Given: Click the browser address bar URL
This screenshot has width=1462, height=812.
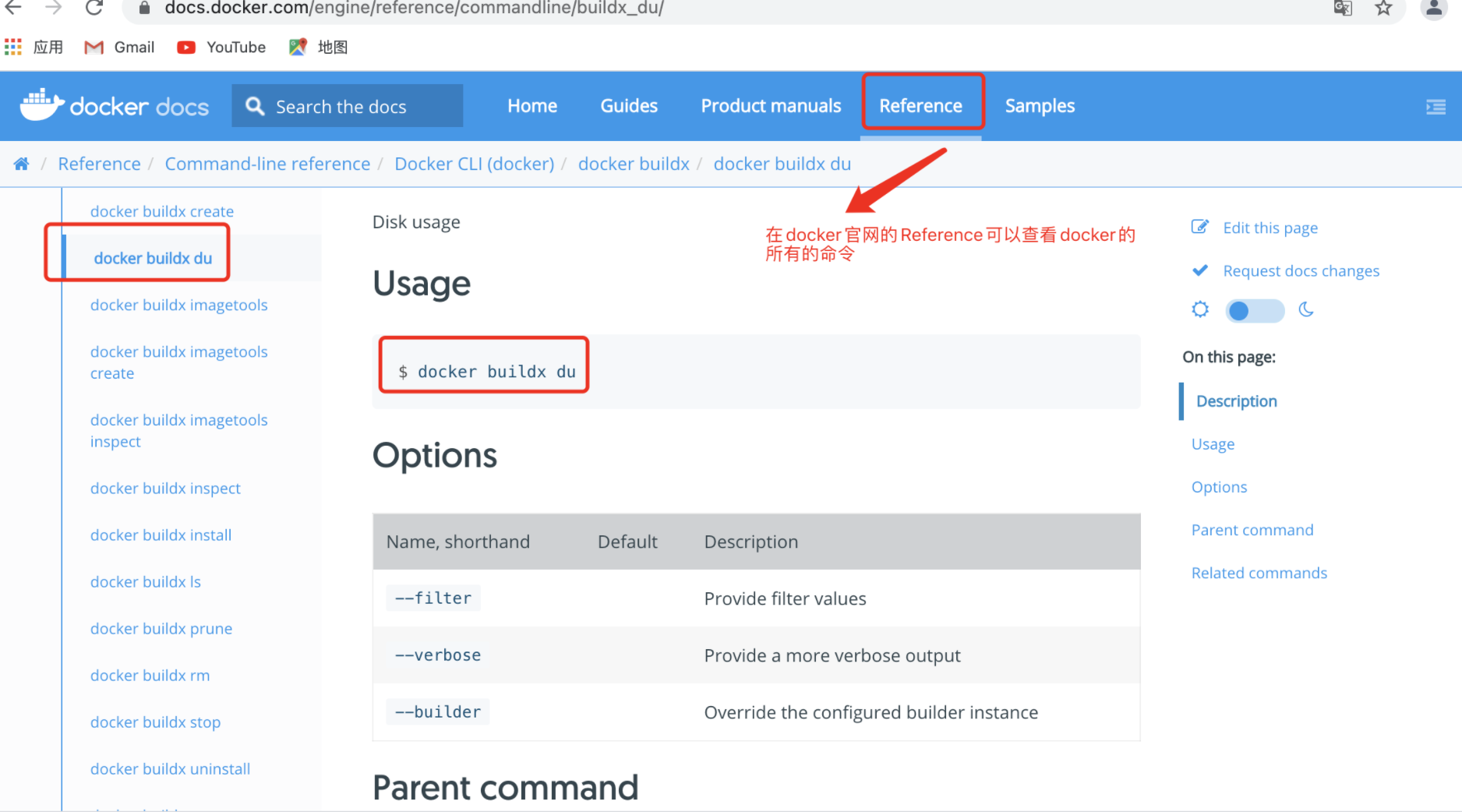Looking at the screenshot, I should 414,9.
